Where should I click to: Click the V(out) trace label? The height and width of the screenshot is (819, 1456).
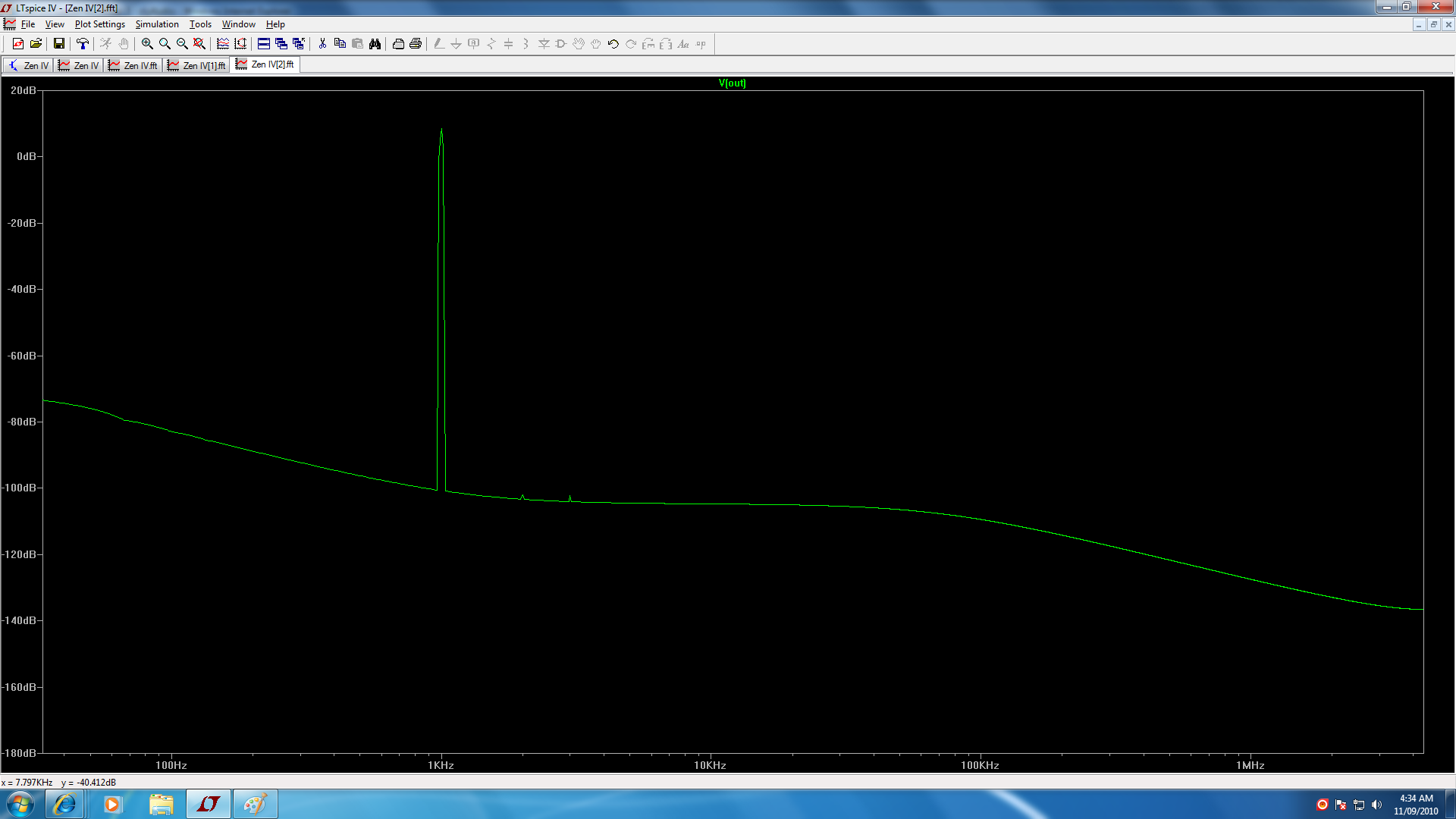pyautogui.click(x=732, y=83)
